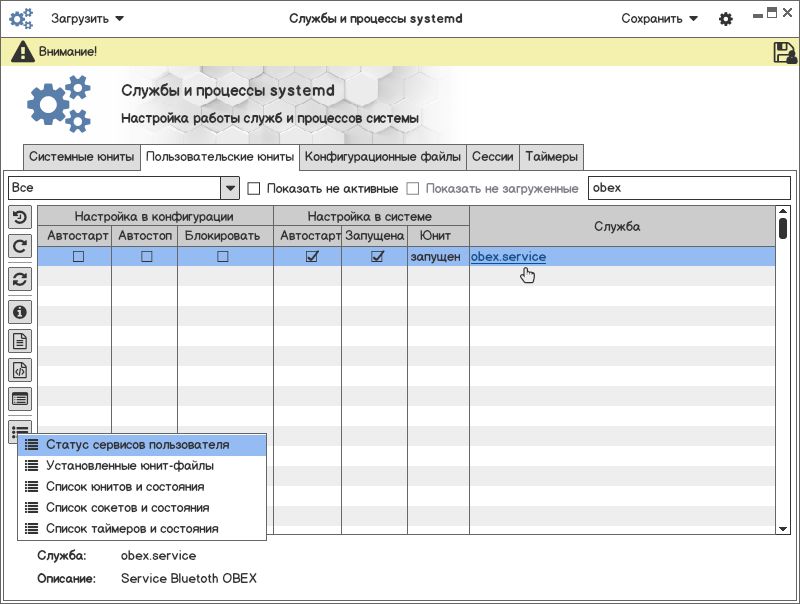The height and width of the screenshot is (604, 800).
Task: Click the search field containing 'obex'
Action: [x=689, y=188]
